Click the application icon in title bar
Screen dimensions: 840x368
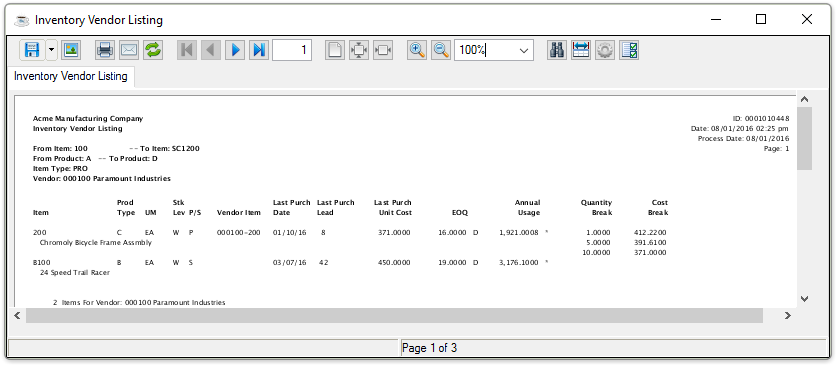[21, 20]
